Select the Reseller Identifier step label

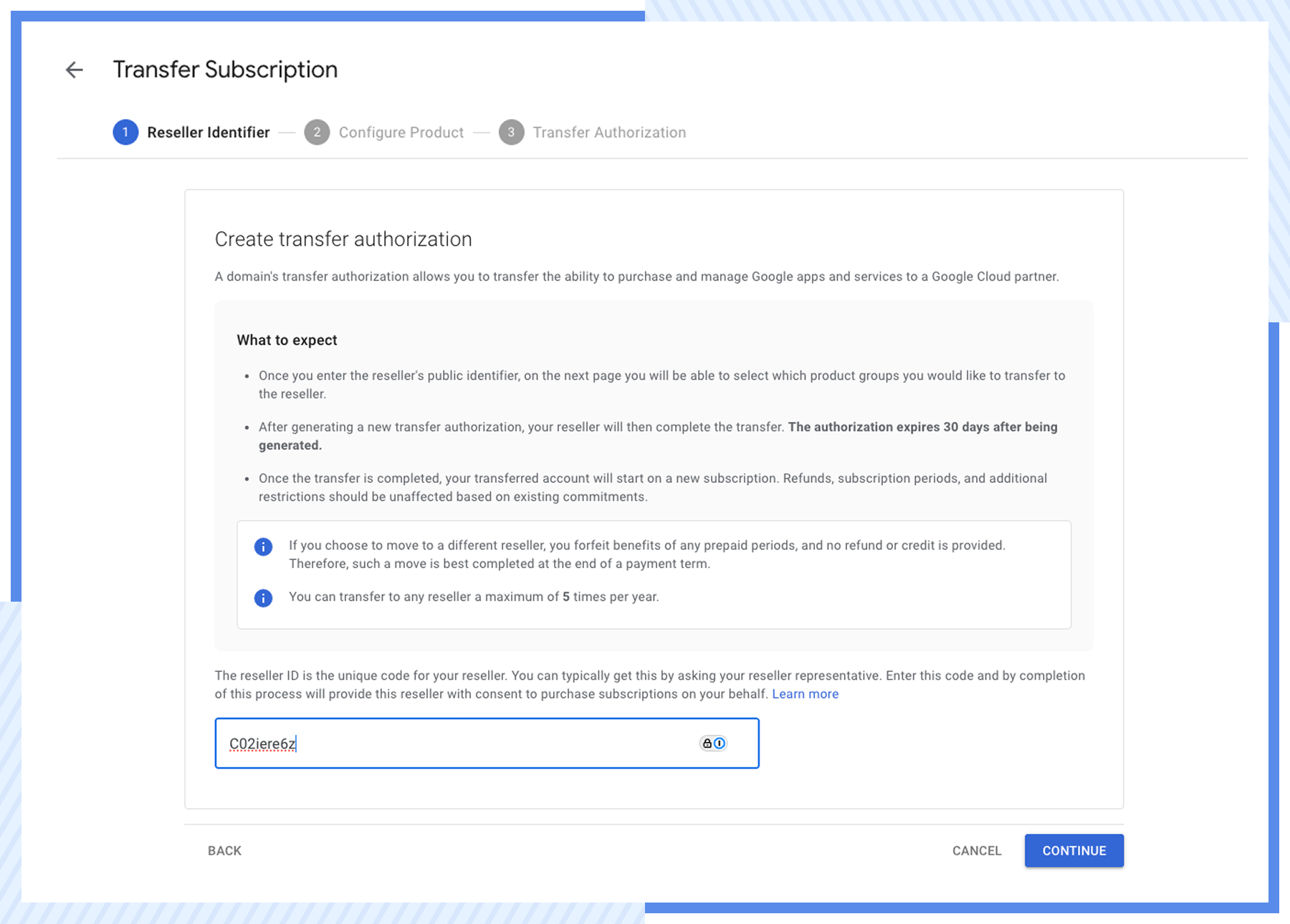208,132
